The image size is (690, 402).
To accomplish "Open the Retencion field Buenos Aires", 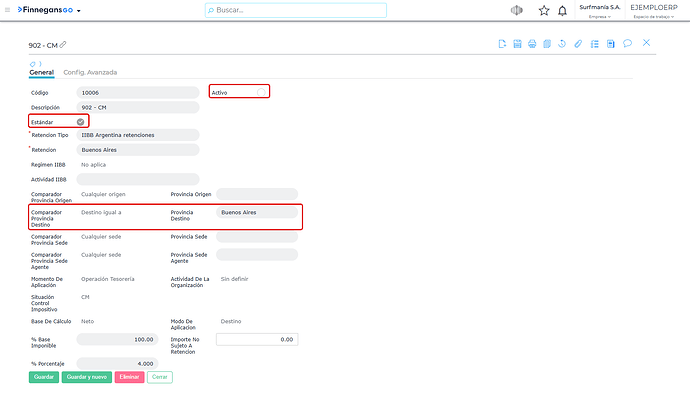I will (x=138, y=150).
